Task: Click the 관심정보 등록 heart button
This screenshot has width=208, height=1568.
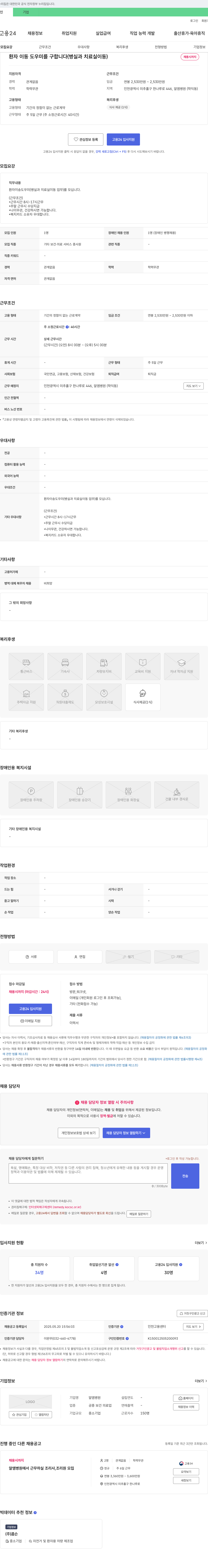Action: click(85, 139)
